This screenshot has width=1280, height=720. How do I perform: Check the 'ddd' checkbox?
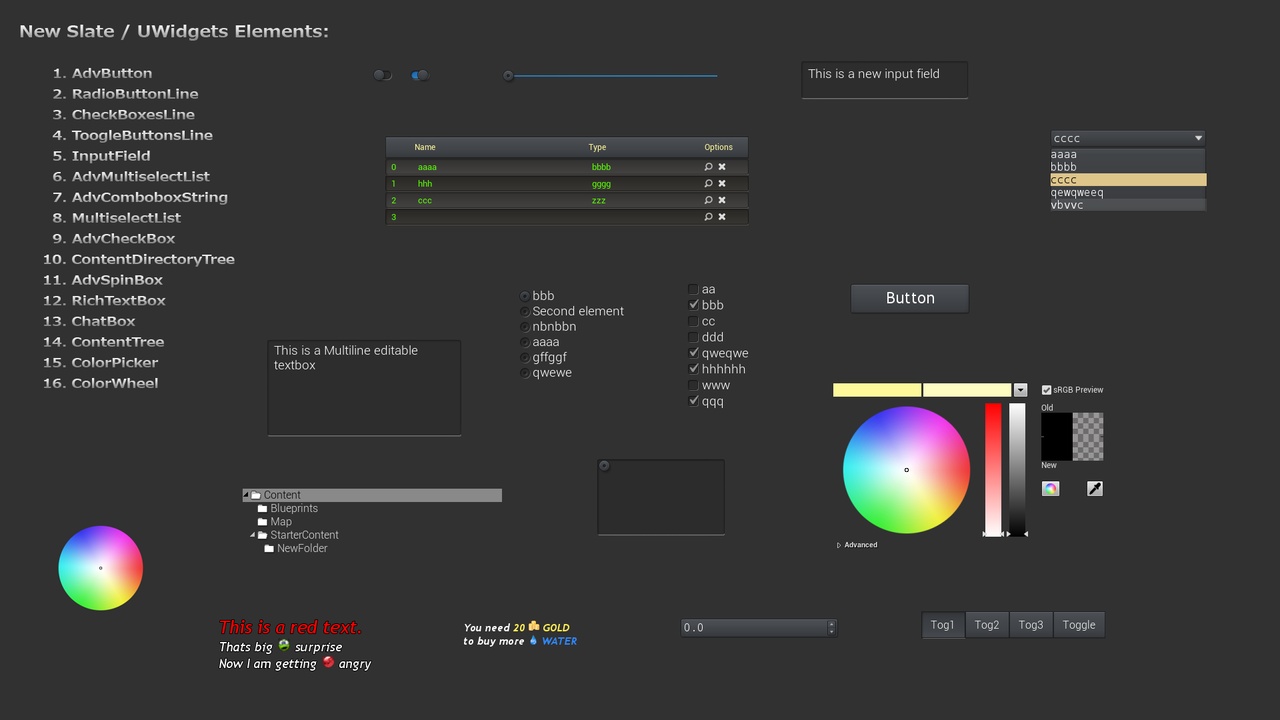[693, 337]
